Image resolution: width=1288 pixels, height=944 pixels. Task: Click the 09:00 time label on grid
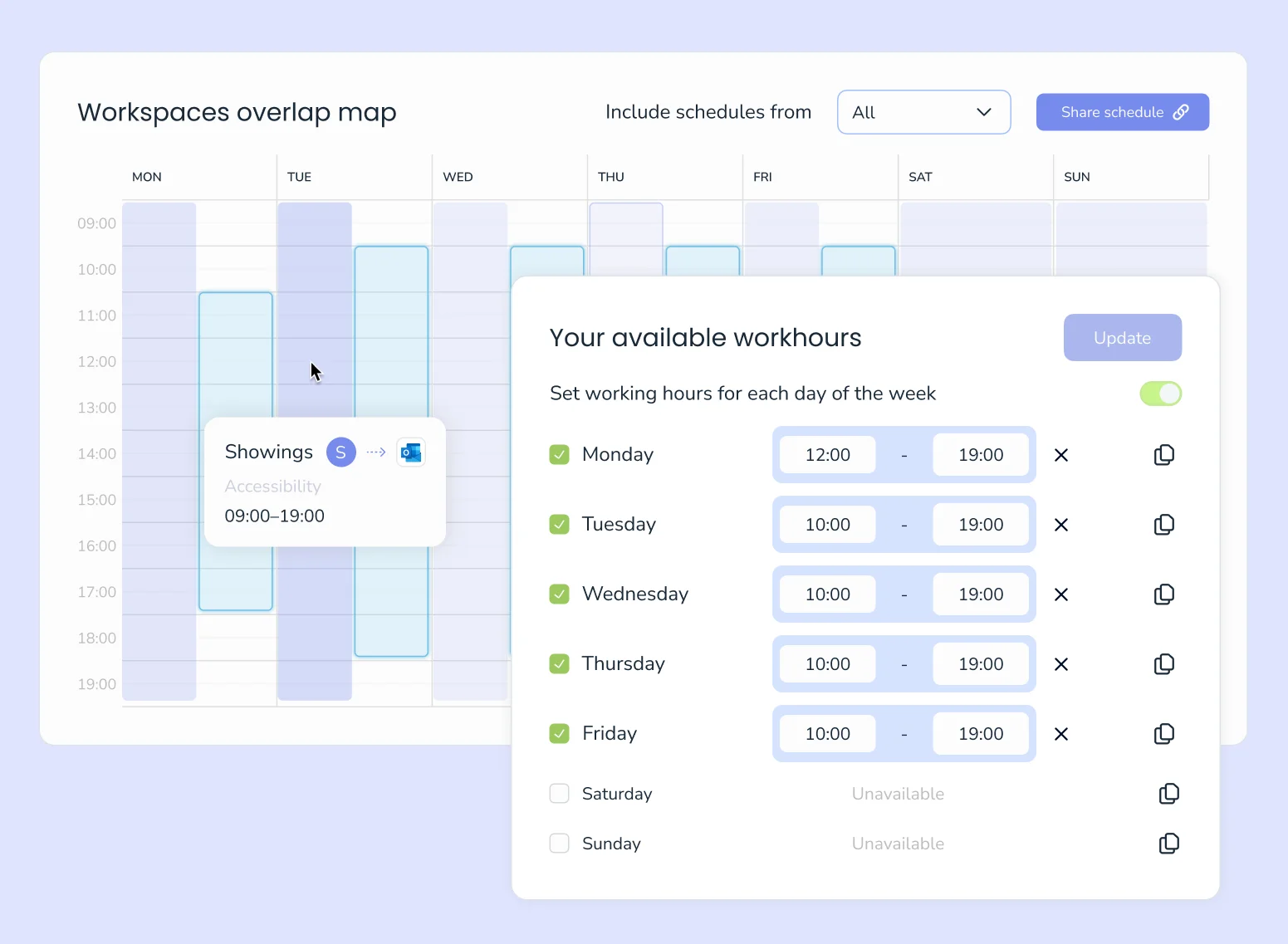click(97, 223)
